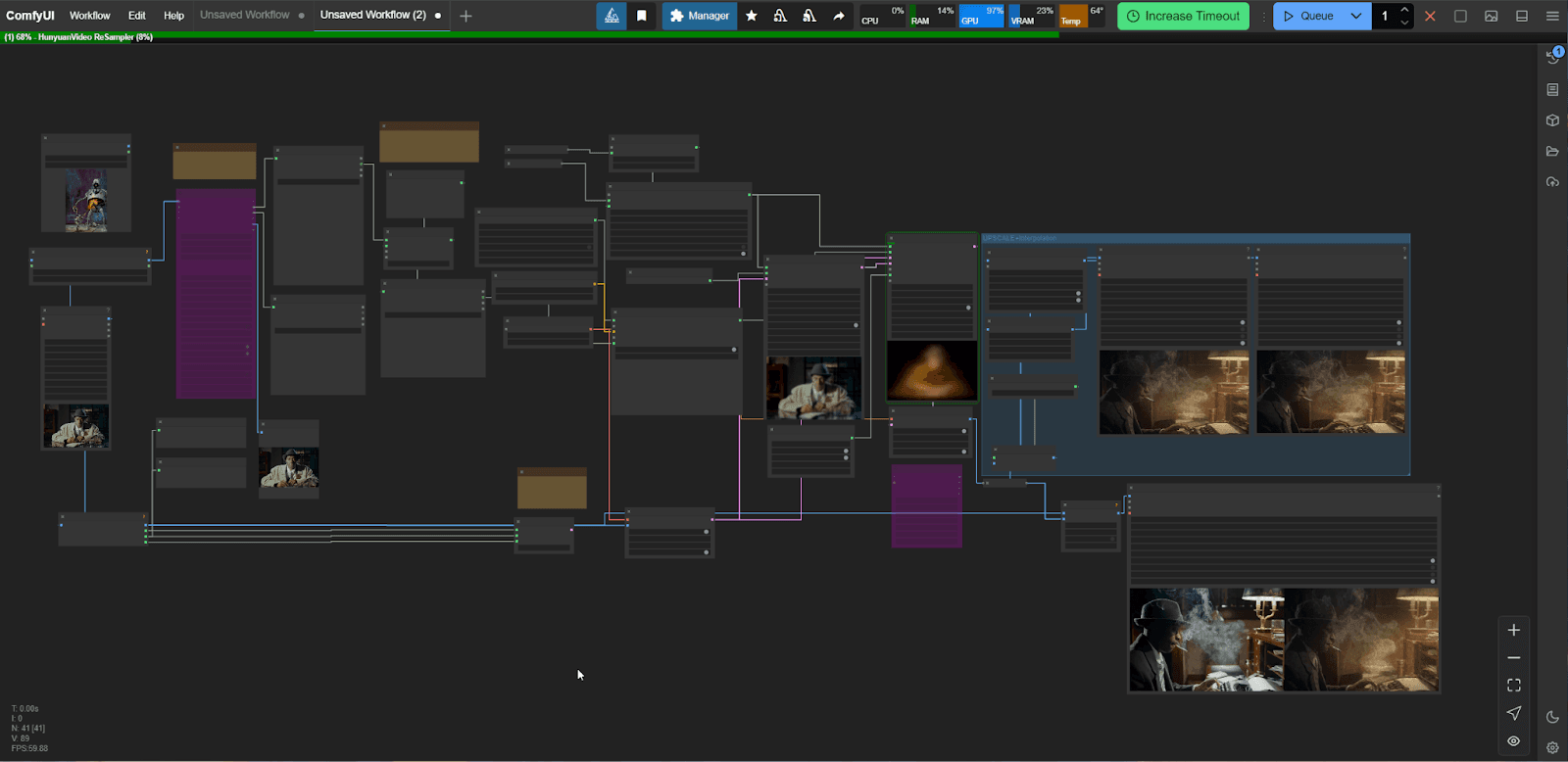
Task: Open the queue history sidebar icon
Action: click(1552, 57)
